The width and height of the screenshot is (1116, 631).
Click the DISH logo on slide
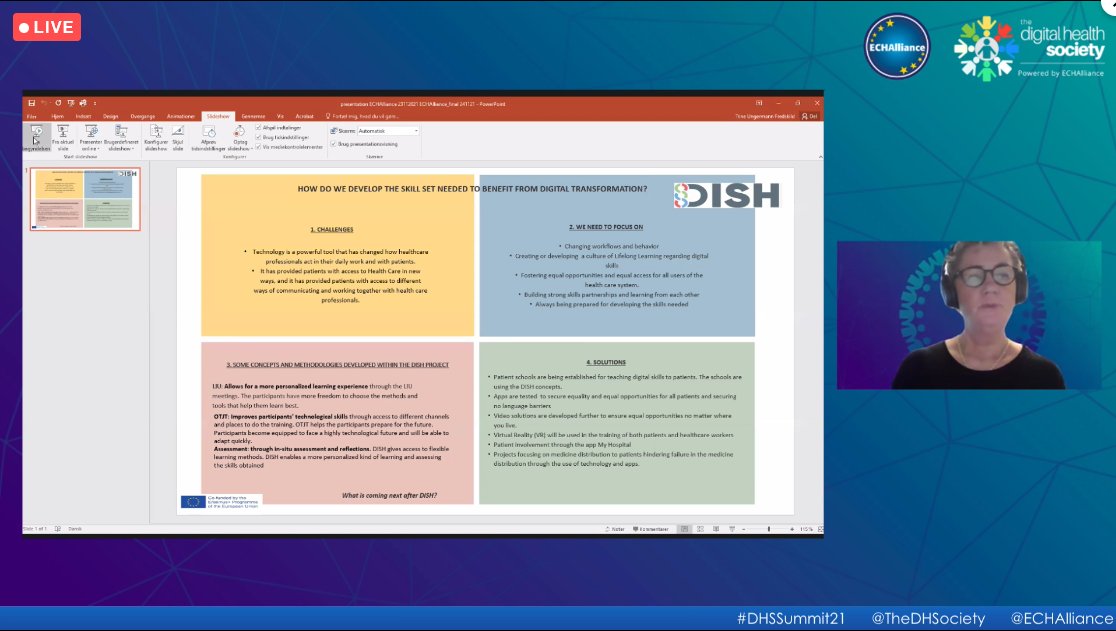point(727,195)
